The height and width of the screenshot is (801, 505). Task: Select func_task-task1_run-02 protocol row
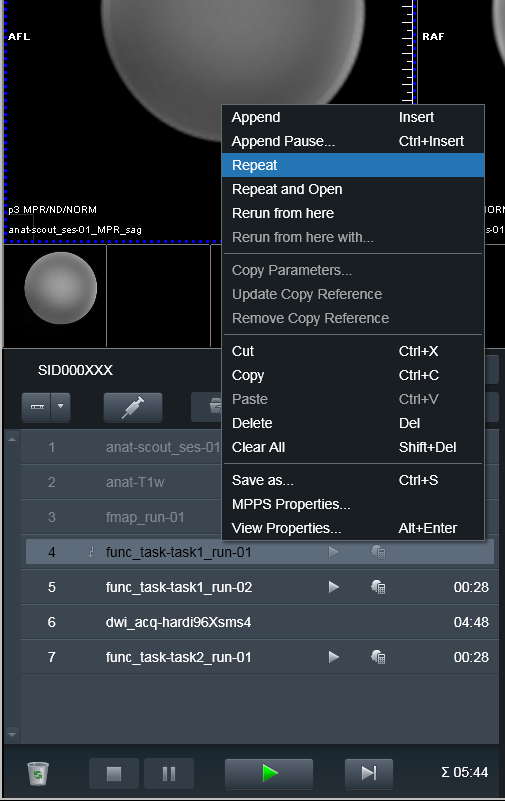tap(260, 587)
